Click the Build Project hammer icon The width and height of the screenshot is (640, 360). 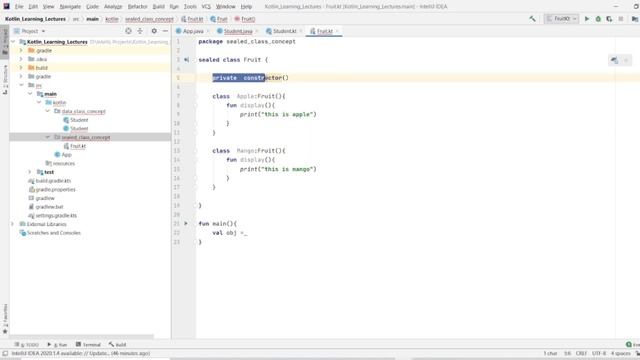[x=532, y=19]
